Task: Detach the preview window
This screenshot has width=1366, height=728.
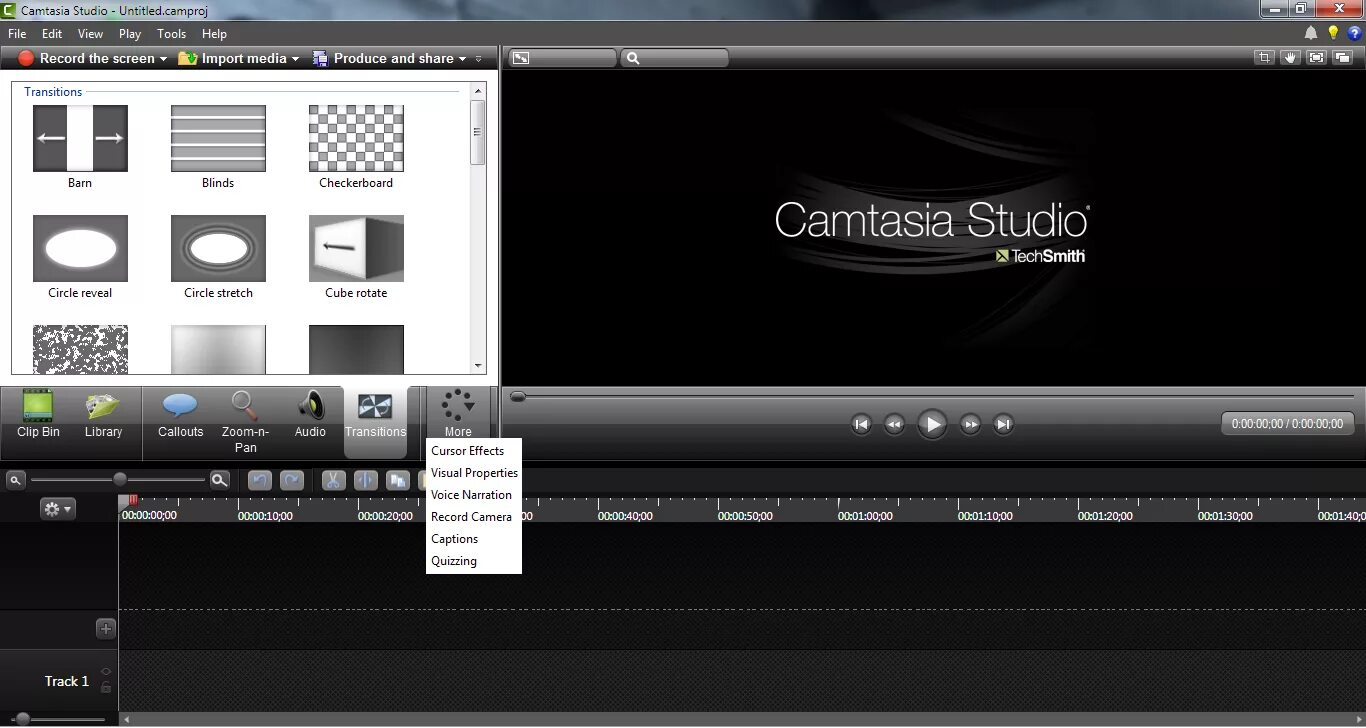Action: click(1343, 58)
